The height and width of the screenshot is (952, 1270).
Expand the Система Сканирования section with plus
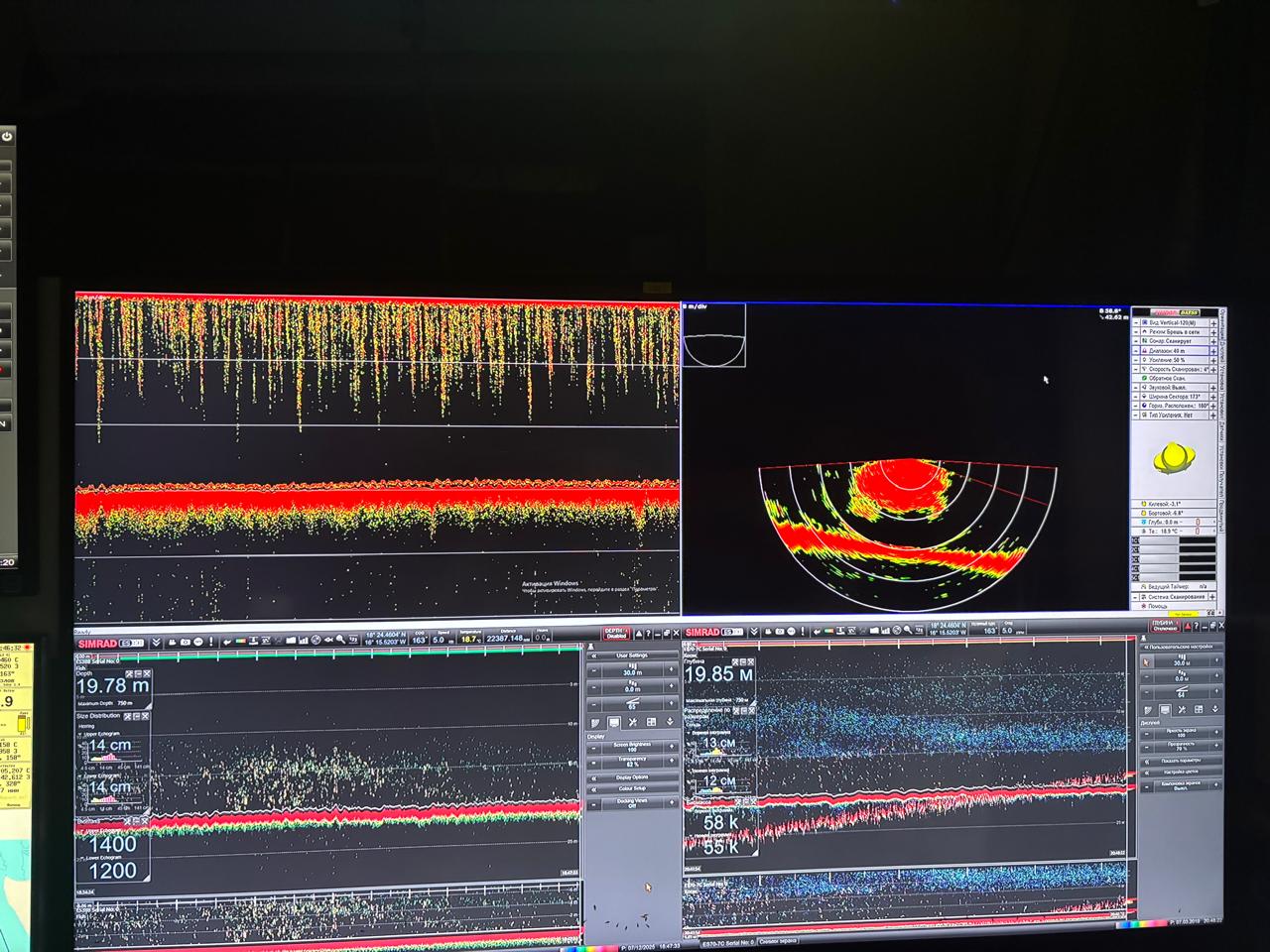(x=1212, y=597)
